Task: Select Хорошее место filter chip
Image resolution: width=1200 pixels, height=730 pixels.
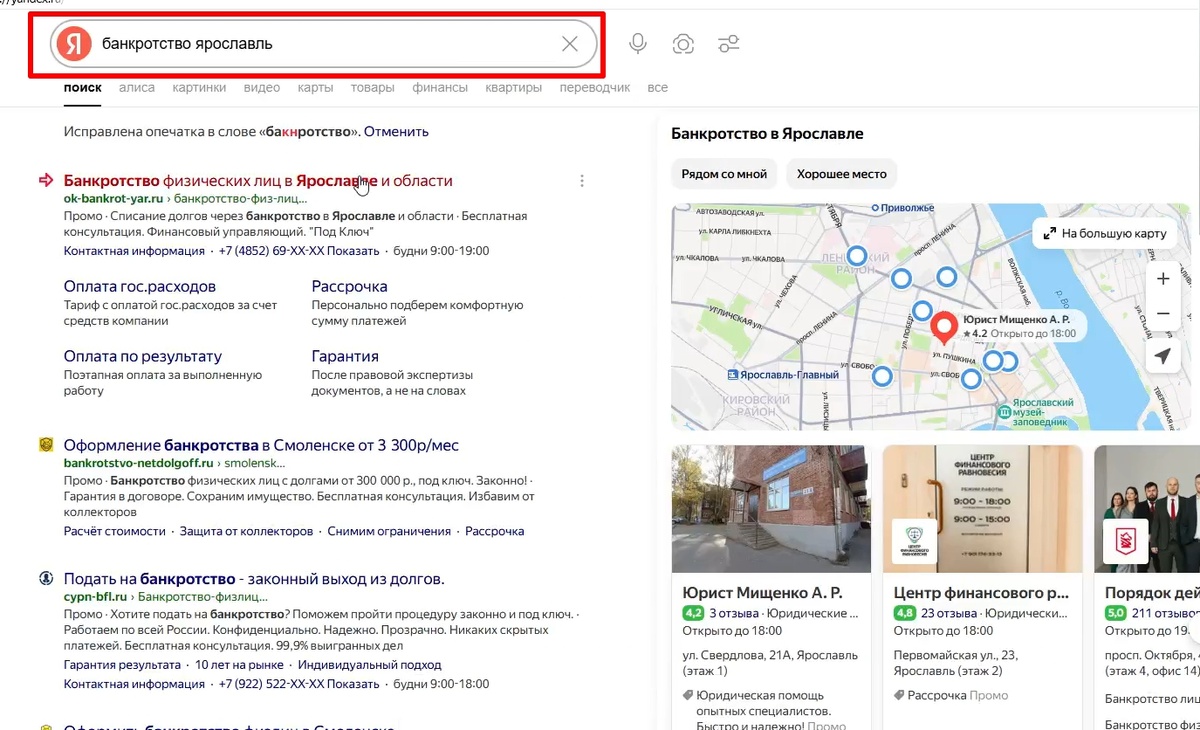Action: point(842,174)
